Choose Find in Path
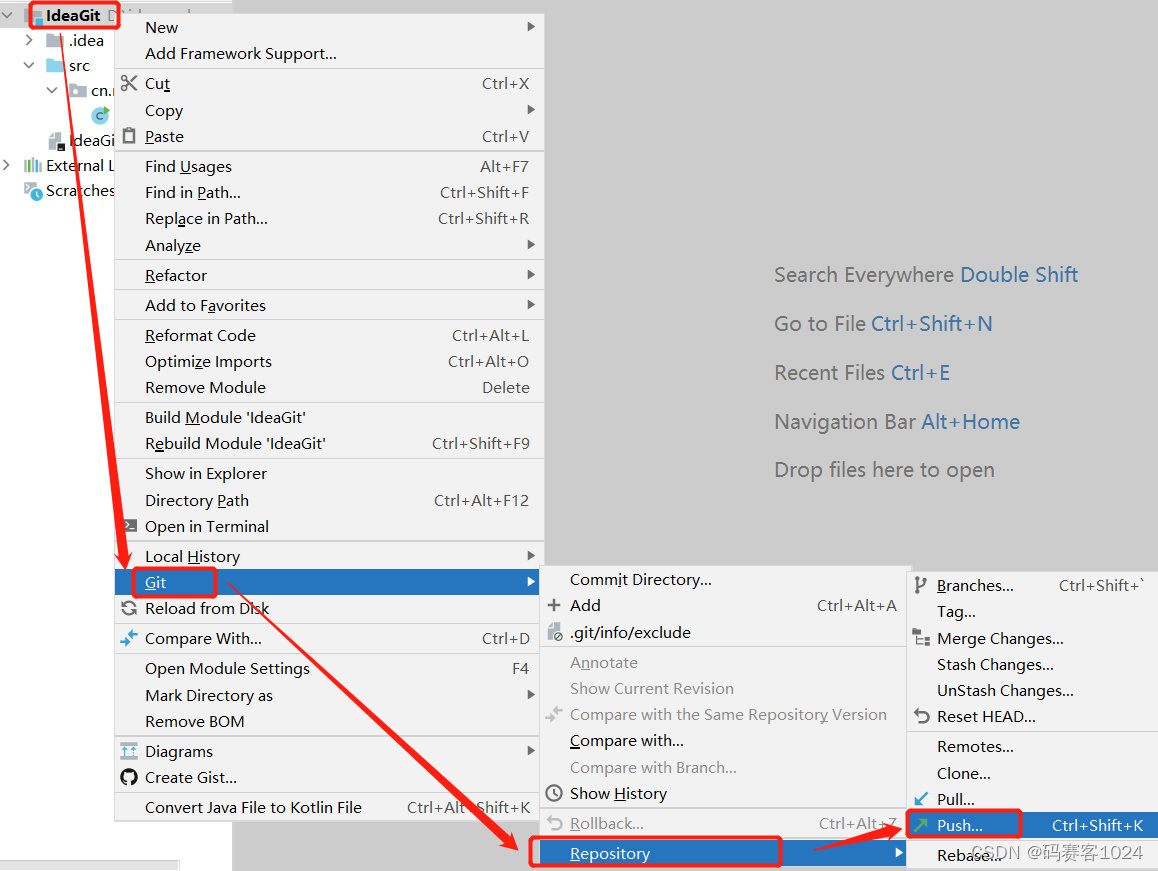The image size is (1158, 871). point(329,192)
